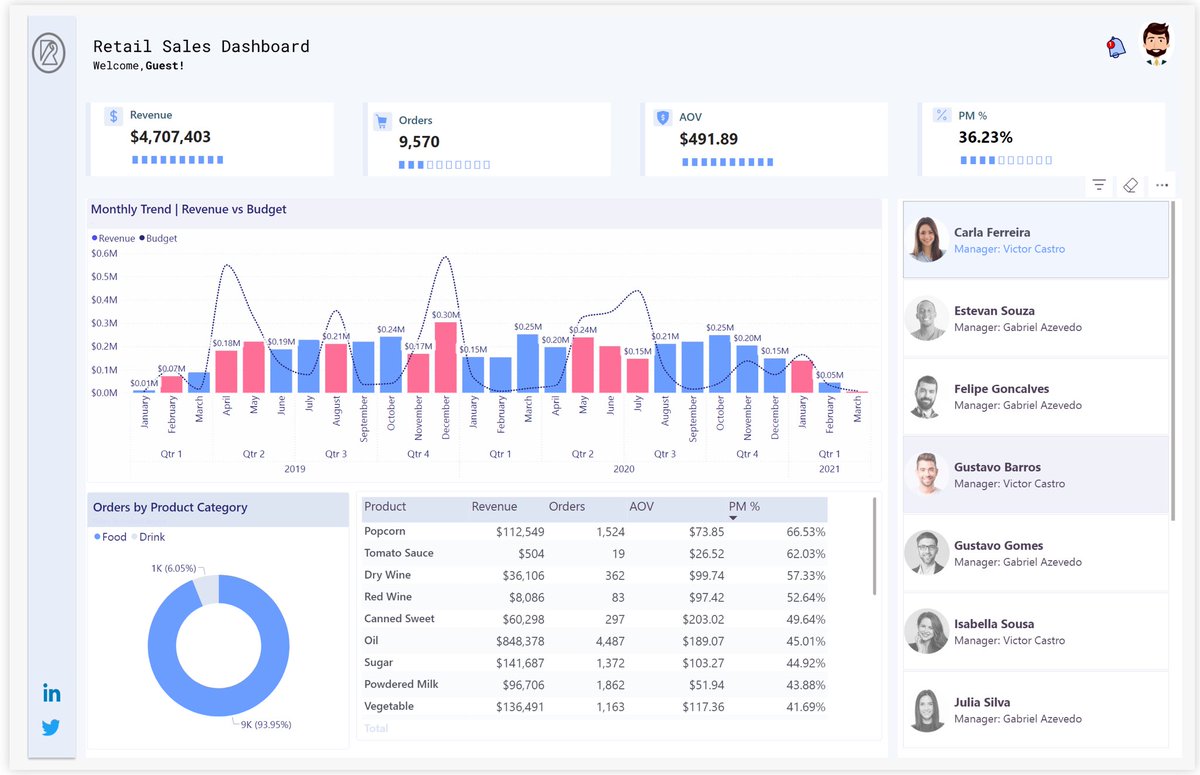The image size is (1200, 775).
Task: Click the dashboard logo in the top-left corner
Action: point(50,52)
